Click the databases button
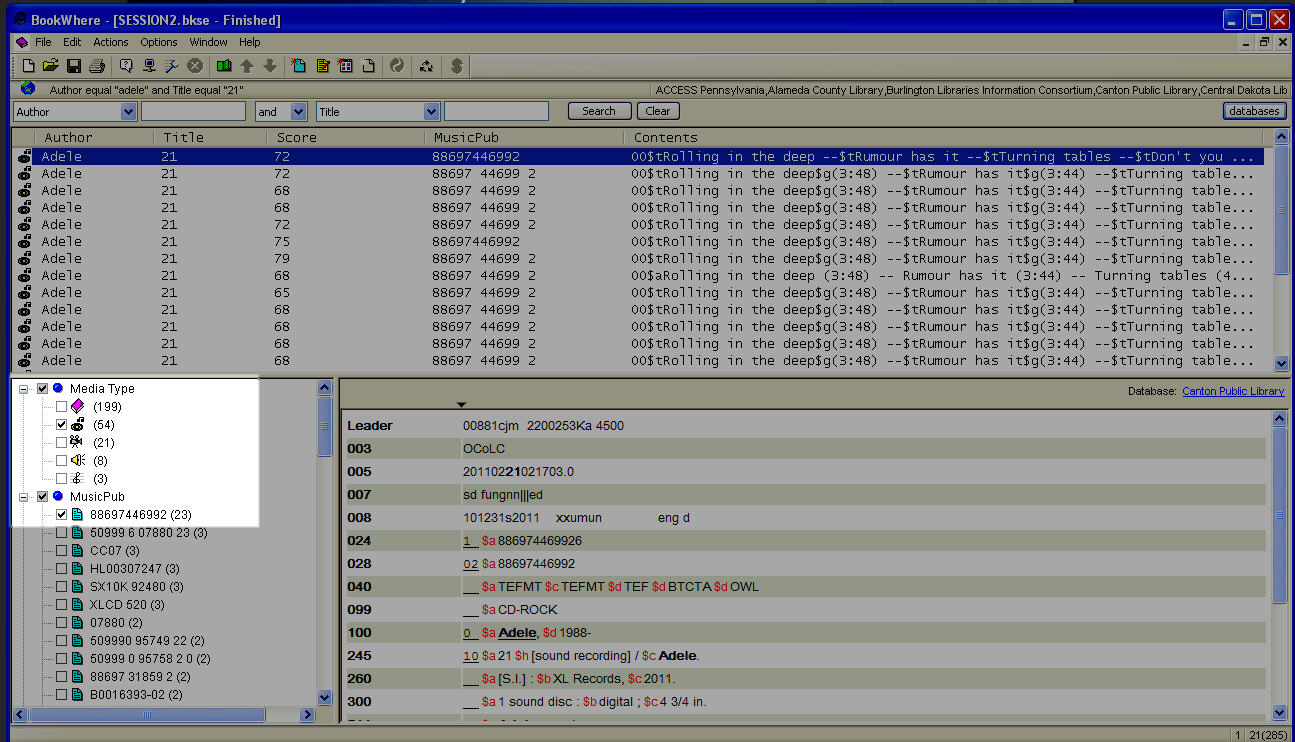1295x742 pixels. 1254,111
